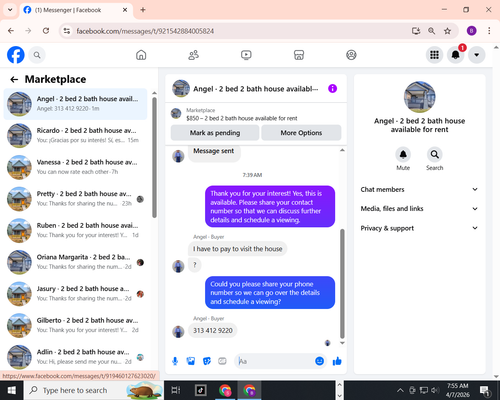This screenshot has height=400, width=500.
Task: Open the Marketplace storefront icon
Action: tap(299, 55)
